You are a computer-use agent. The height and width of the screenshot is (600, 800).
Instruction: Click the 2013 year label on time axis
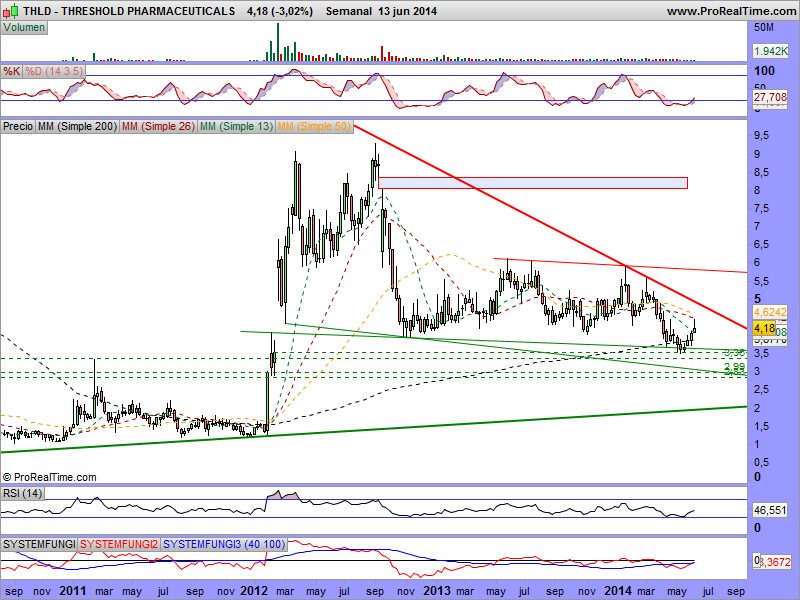tap(437, 591)
